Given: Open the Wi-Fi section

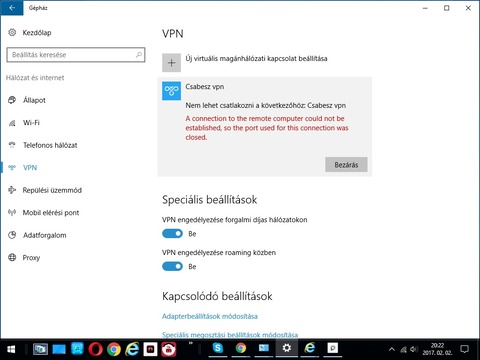Looking at the screenshot, I should pos(31,123).
